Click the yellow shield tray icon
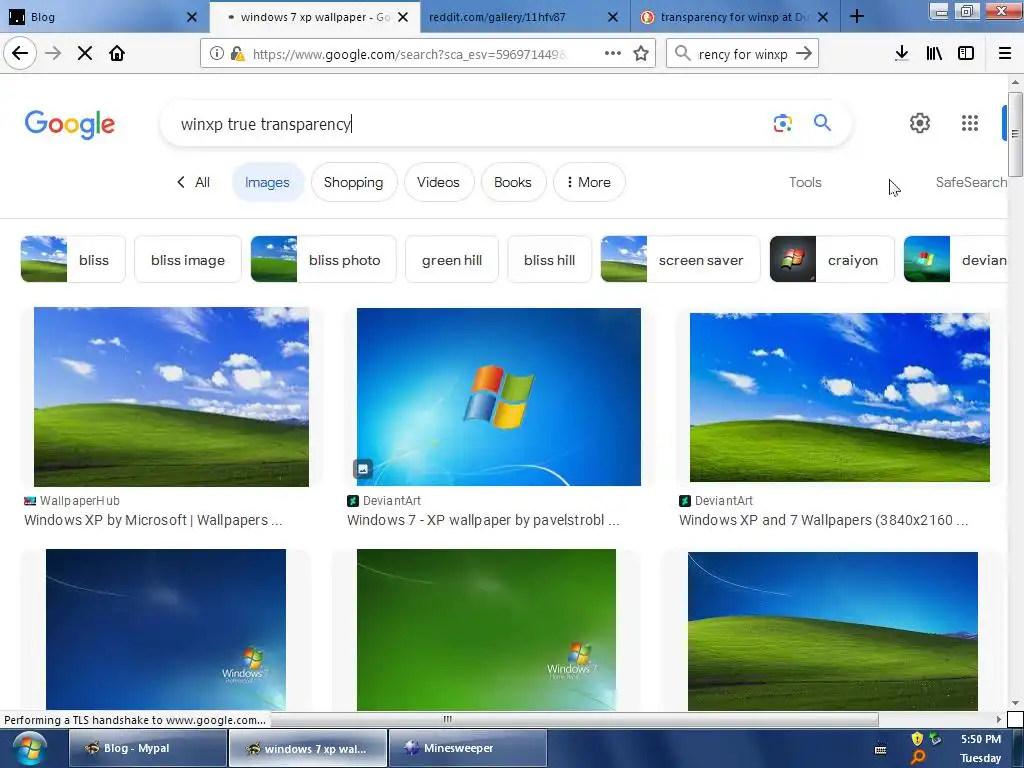The image size is (1024, 768). click(917, 739)
